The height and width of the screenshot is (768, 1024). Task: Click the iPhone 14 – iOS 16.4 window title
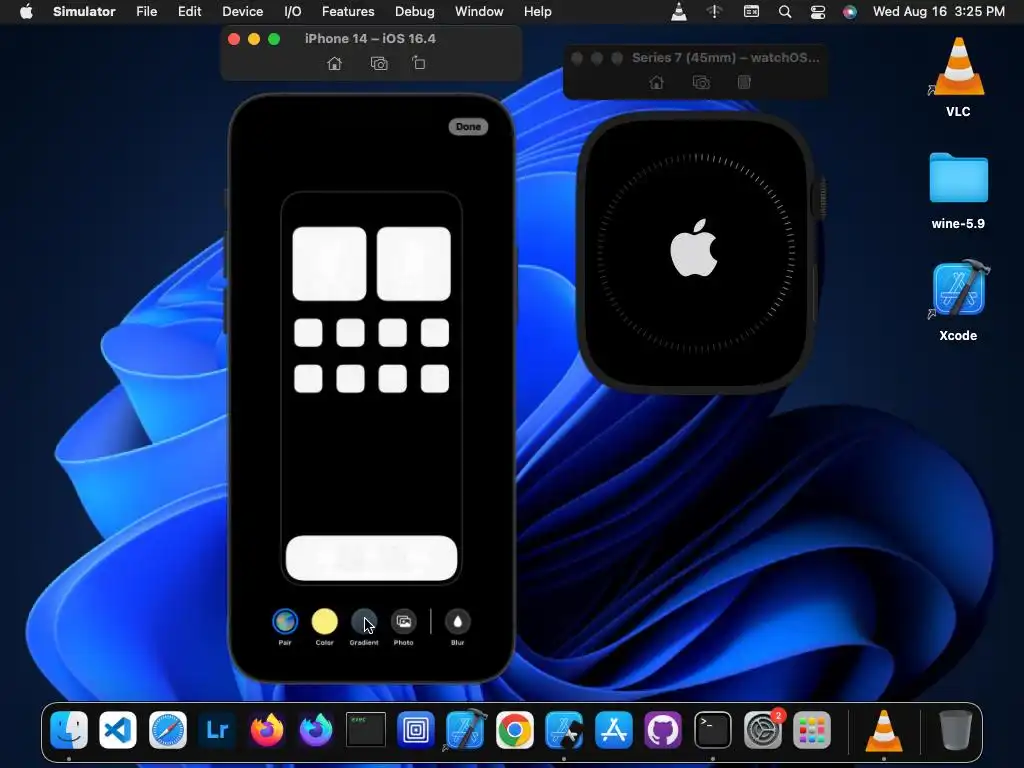tap(370, 39)
